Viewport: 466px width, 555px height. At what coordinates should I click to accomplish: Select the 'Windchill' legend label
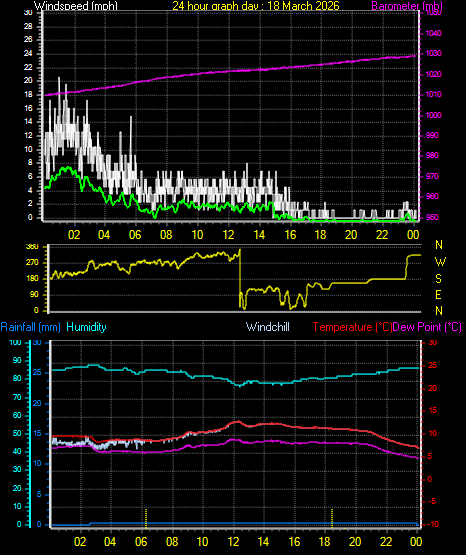click(267, 327)
